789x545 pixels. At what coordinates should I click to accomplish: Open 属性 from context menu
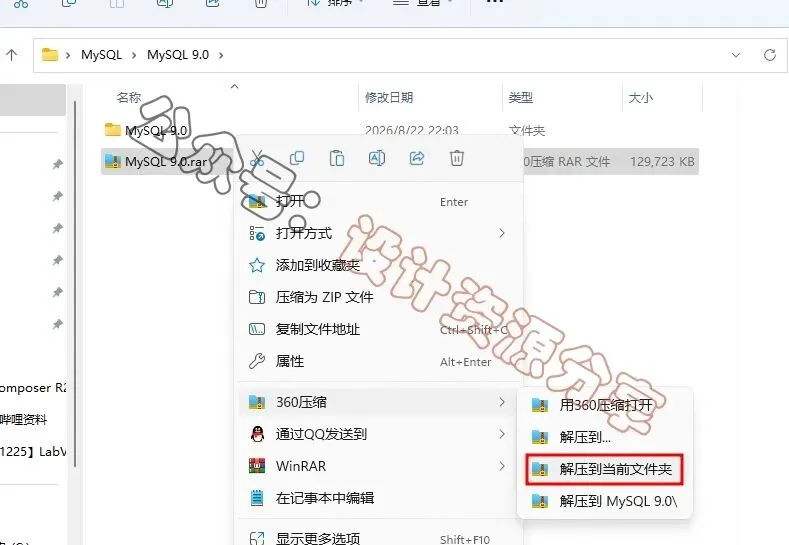[x=380, y=361]
